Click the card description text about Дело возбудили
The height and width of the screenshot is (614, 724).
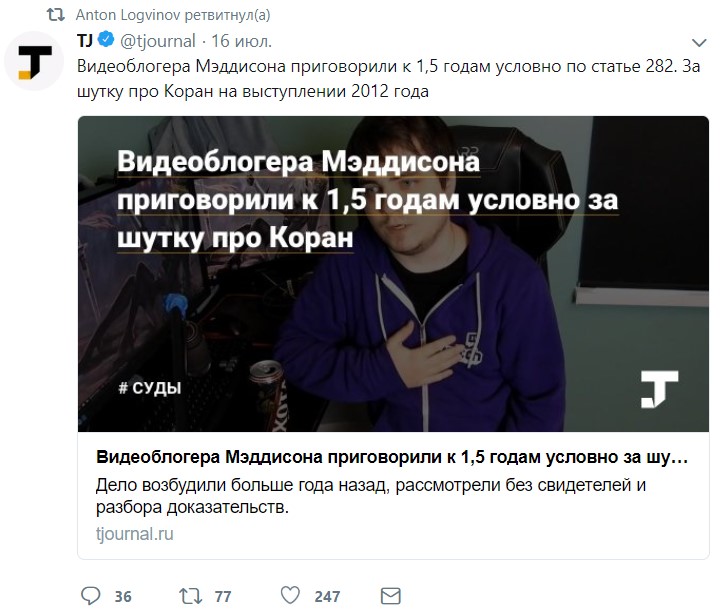coord(371,496)
